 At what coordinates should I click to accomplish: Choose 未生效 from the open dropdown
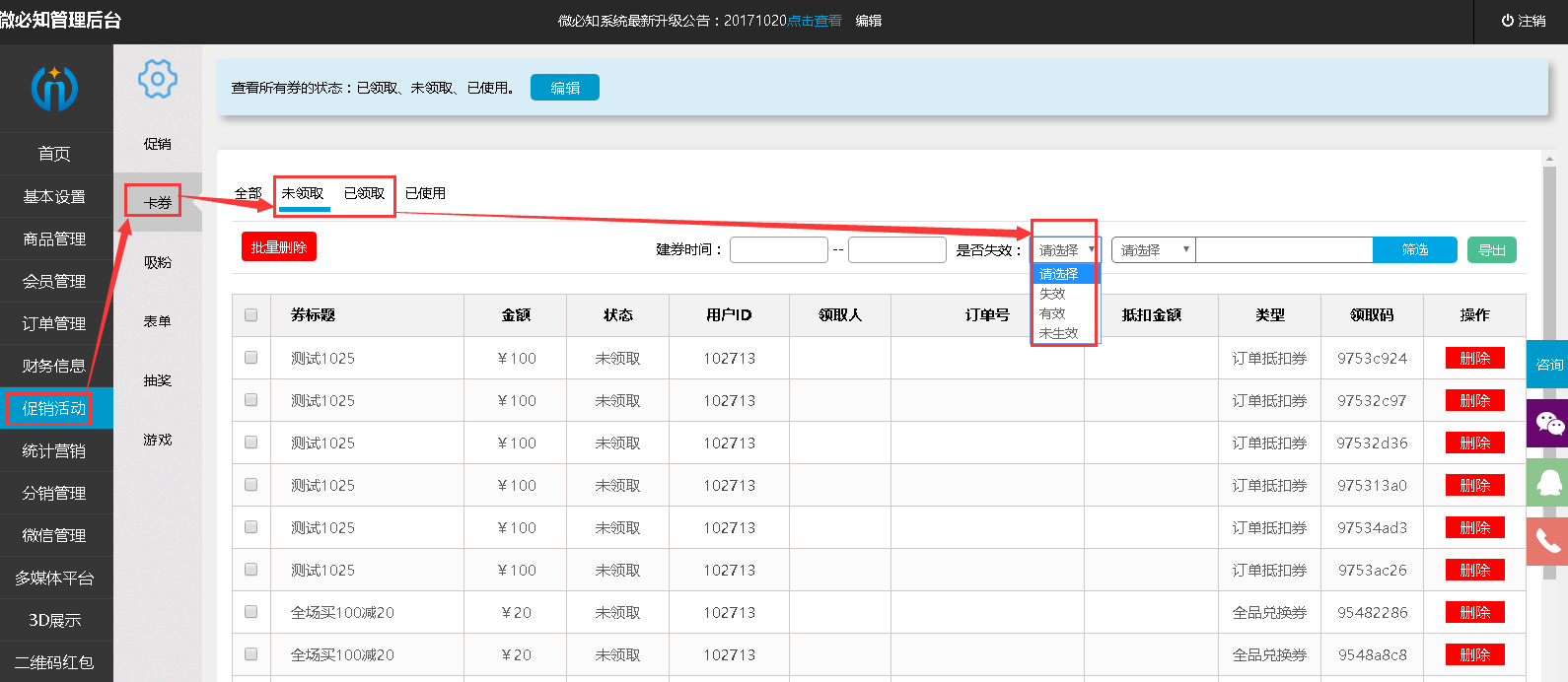[1058, 333]
